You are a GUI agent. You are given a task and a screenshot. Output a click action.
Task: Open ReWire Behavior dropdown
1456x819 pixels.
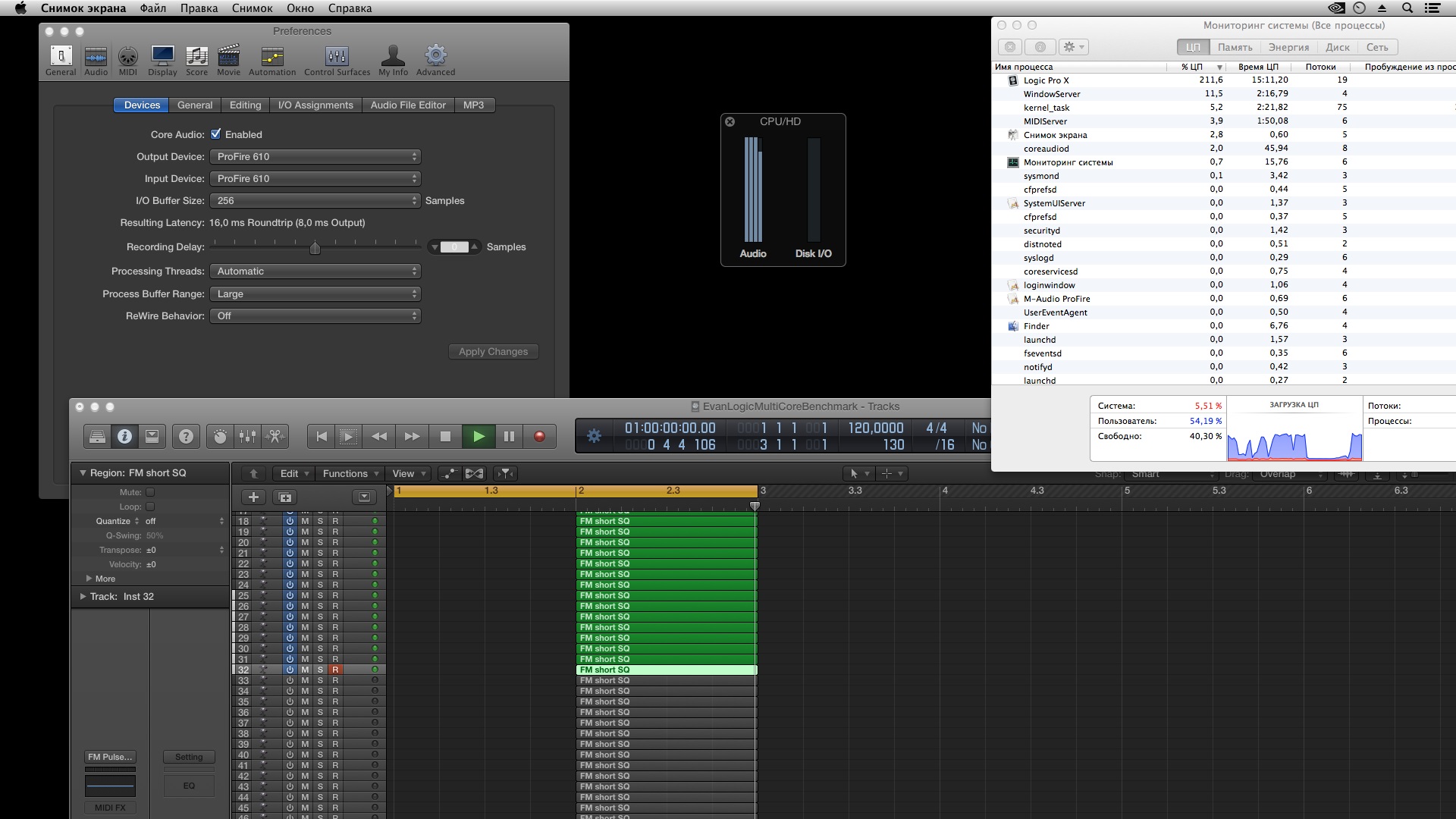pyautogui.click(x=315, y=315)
